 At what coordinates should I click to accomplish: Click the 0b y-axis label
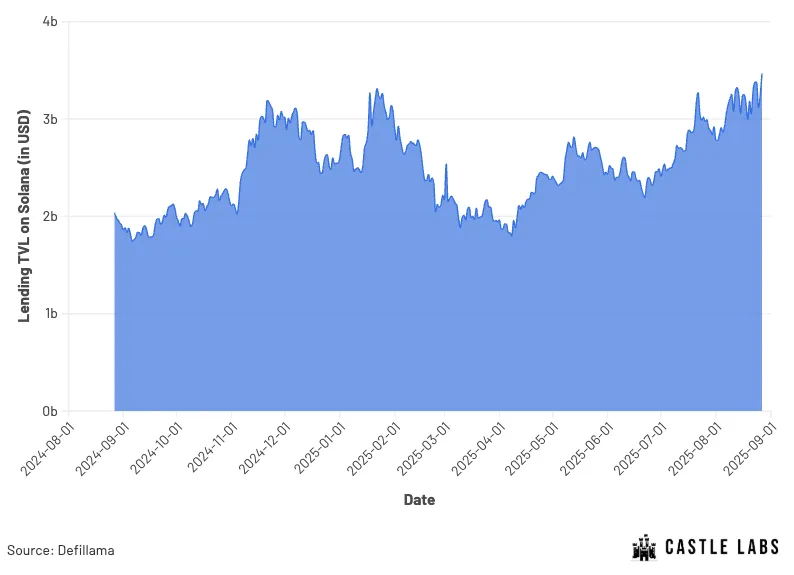pos(50,412)
